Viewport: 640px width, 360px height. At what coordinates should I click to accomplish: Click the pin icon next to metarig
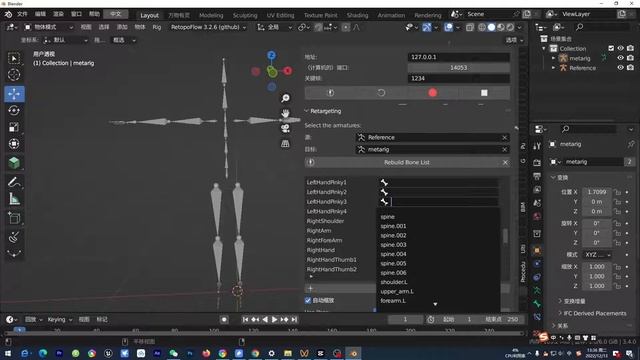click(x=631, y=144)
